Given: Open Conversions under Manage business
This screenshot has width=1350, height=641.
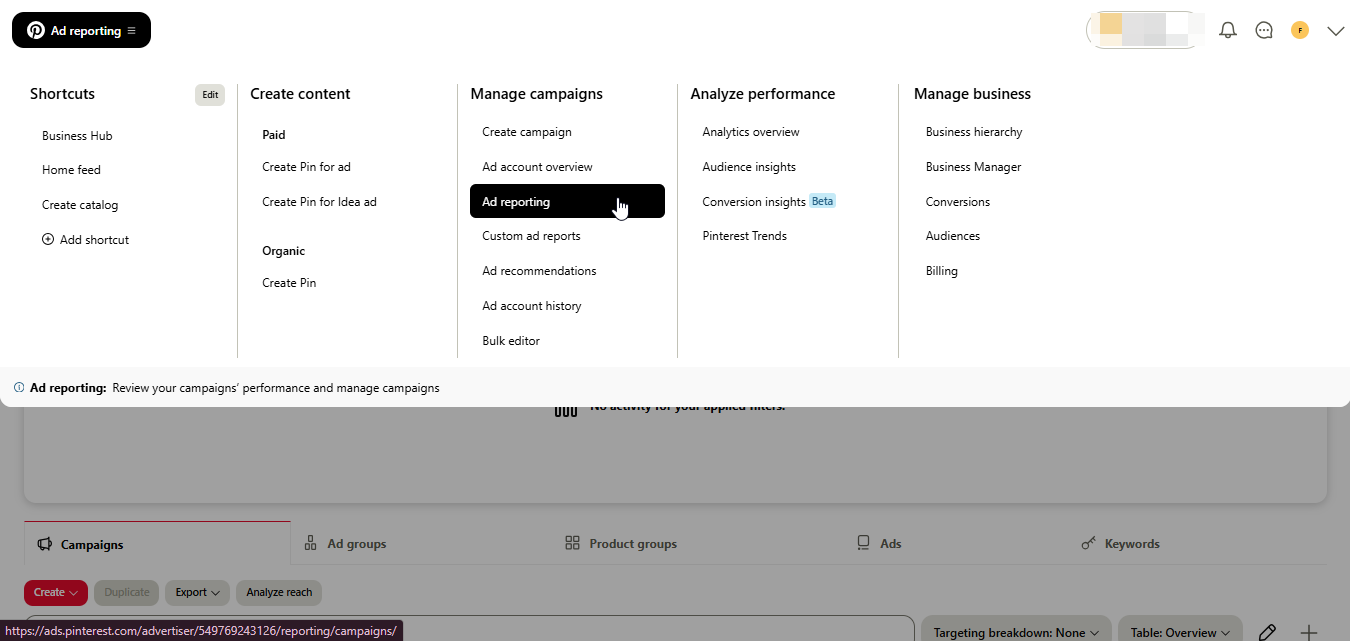Looking at the screenshot, I should pos(958,202).
